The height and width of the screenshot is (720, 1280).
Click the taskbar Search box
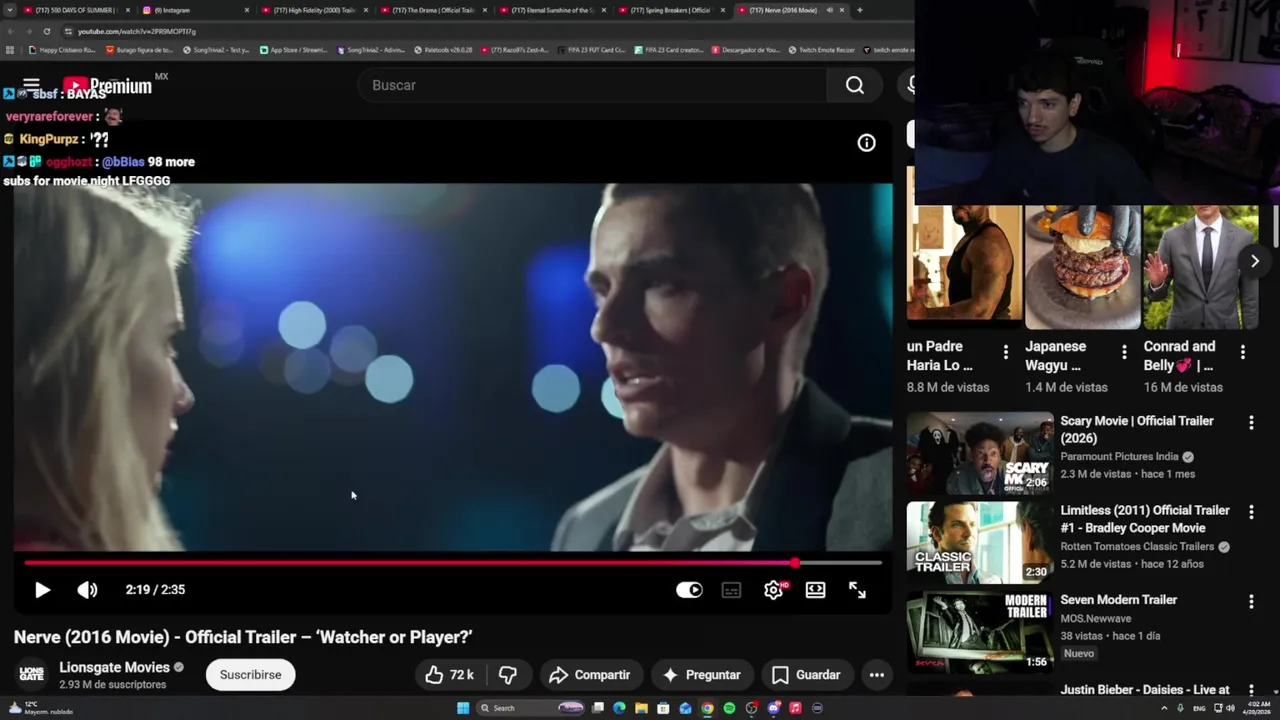pyautogui.click(x=530, y=708)
